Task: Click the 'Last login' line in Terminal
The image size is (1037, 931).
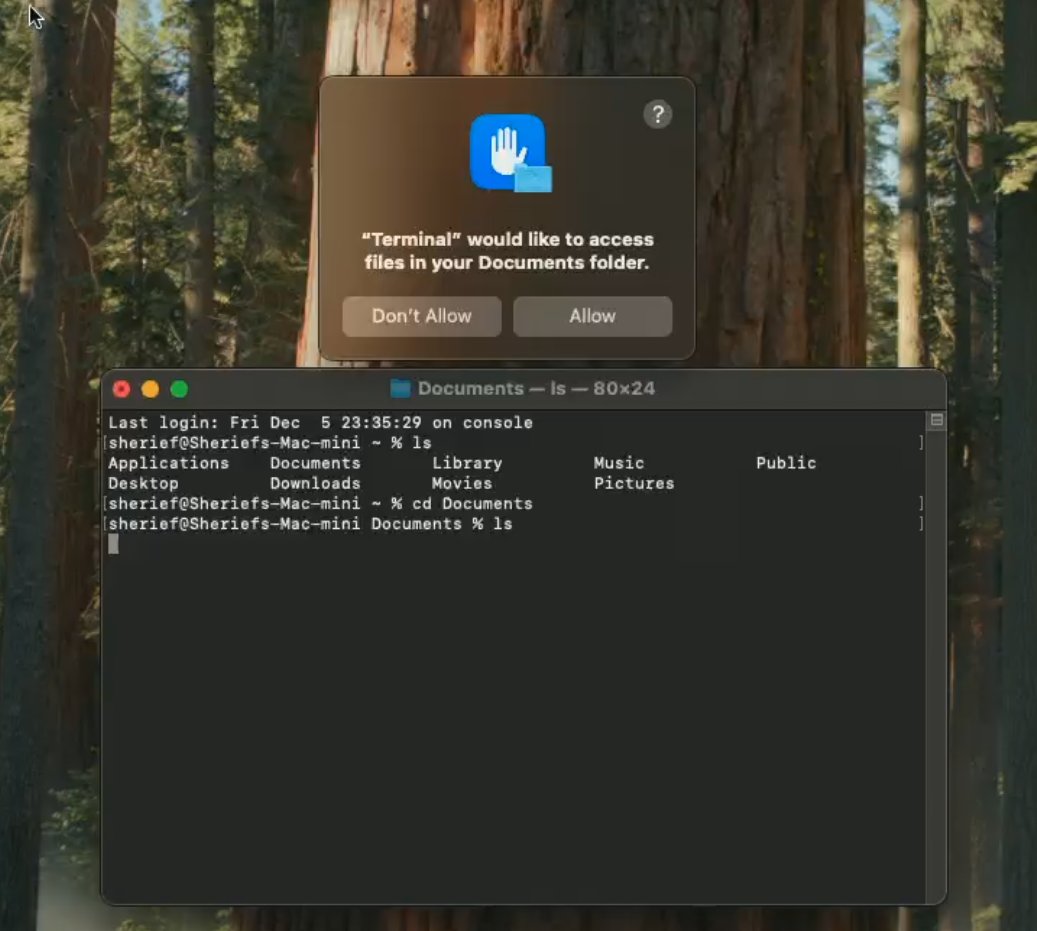Action: (320, 422)
